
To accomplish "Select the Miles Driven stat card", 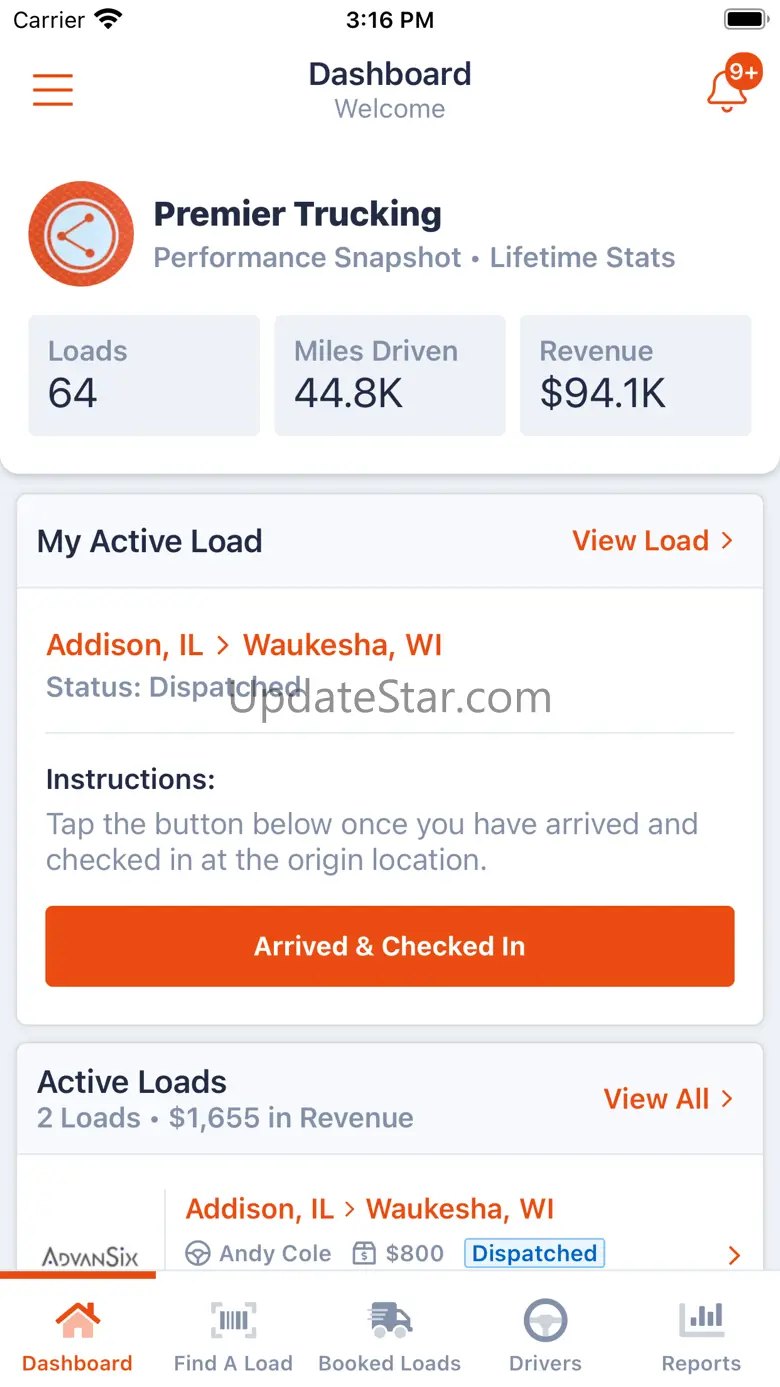I will (390, 375).
